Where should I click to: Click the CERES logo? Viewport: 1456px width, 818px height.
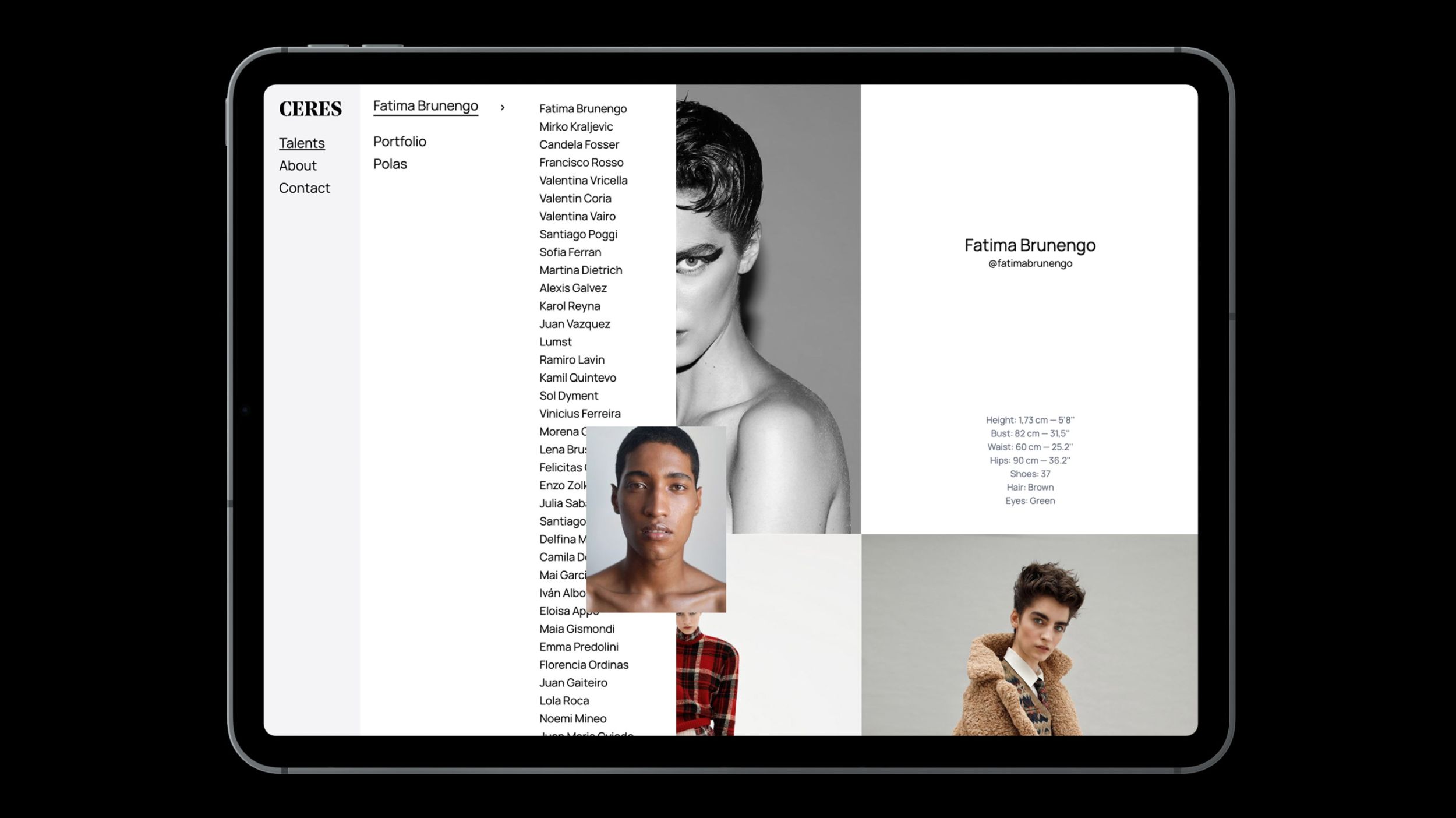point(310,109)
